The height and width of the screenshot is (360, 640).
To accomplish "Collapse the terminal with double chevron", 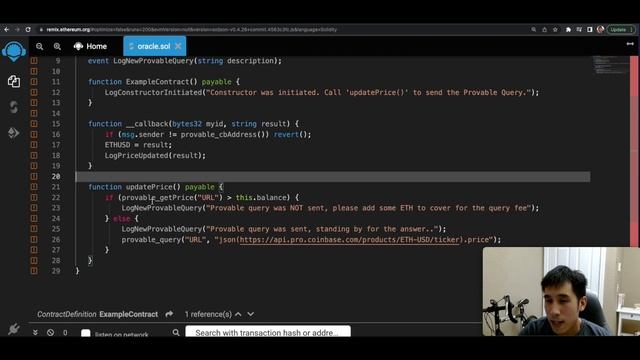I will click(x=36, y=332).
